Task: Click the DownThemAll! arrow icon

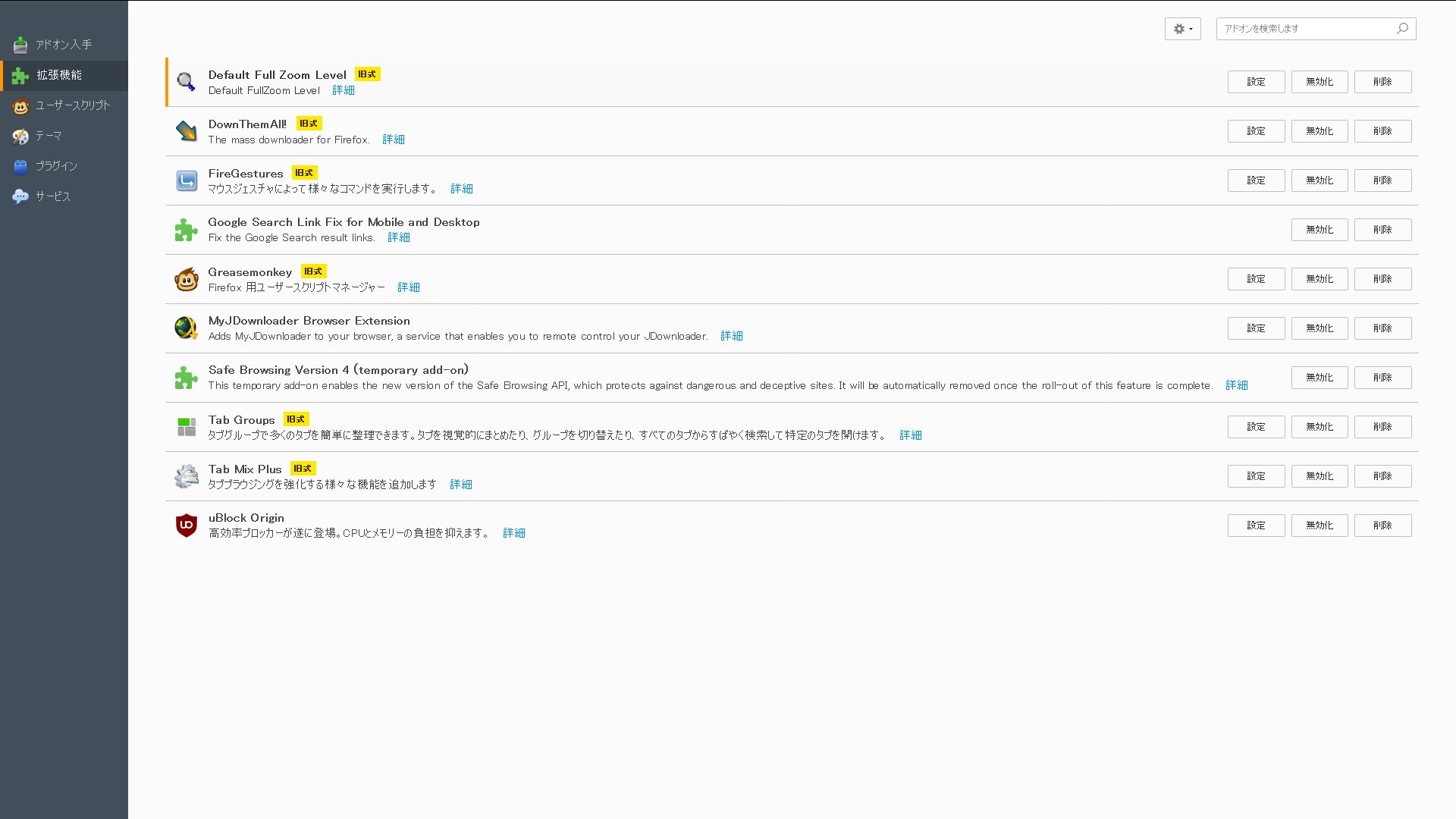Action: (x=186, y=130)
